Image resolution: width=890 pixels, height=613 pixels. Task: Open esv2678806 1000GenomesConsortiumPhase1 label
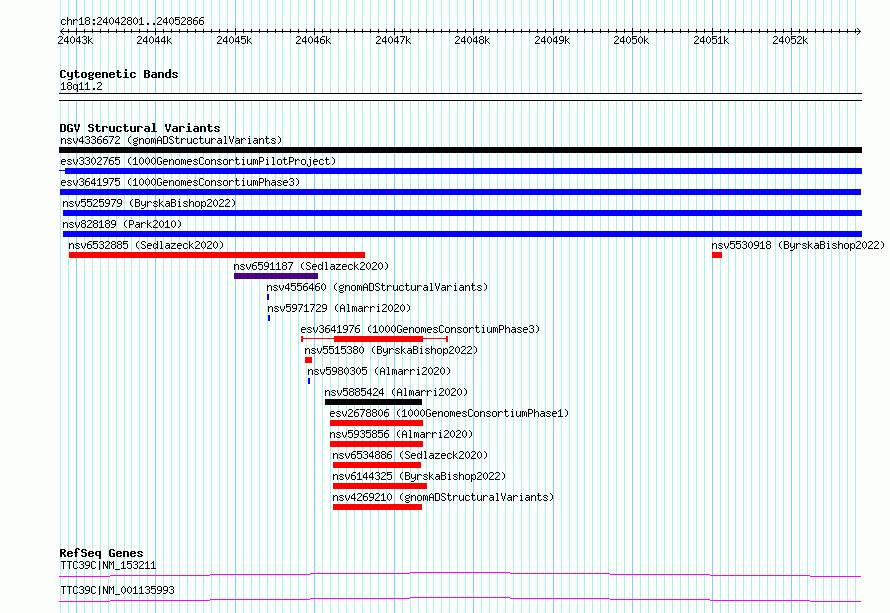click(x=449, y=413)
